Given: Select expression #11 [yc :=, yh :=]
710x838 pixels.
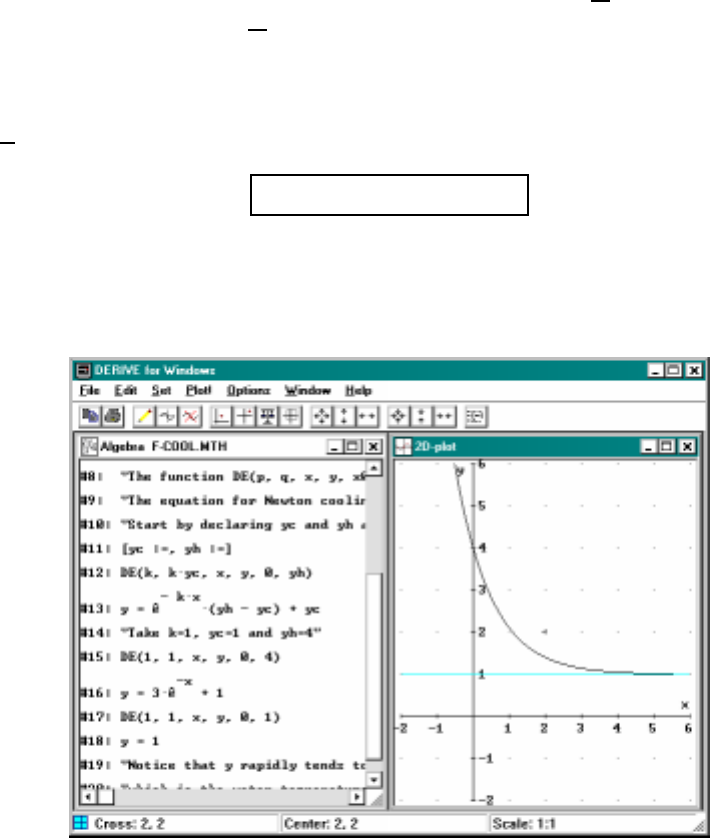Looking at the screenshot, I should click(156, 549).
